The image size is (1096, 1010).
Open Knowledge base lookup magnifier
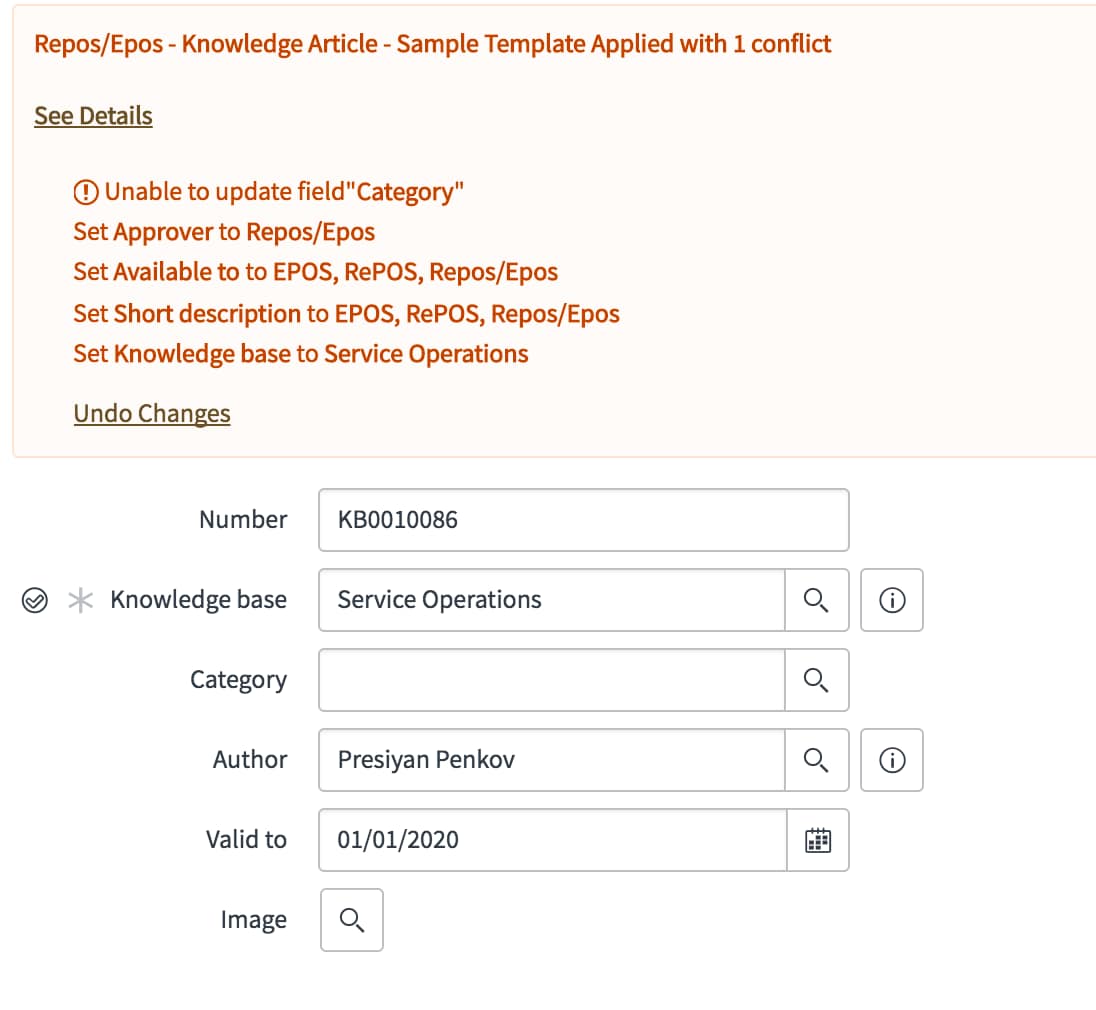(x=816, y=600)
